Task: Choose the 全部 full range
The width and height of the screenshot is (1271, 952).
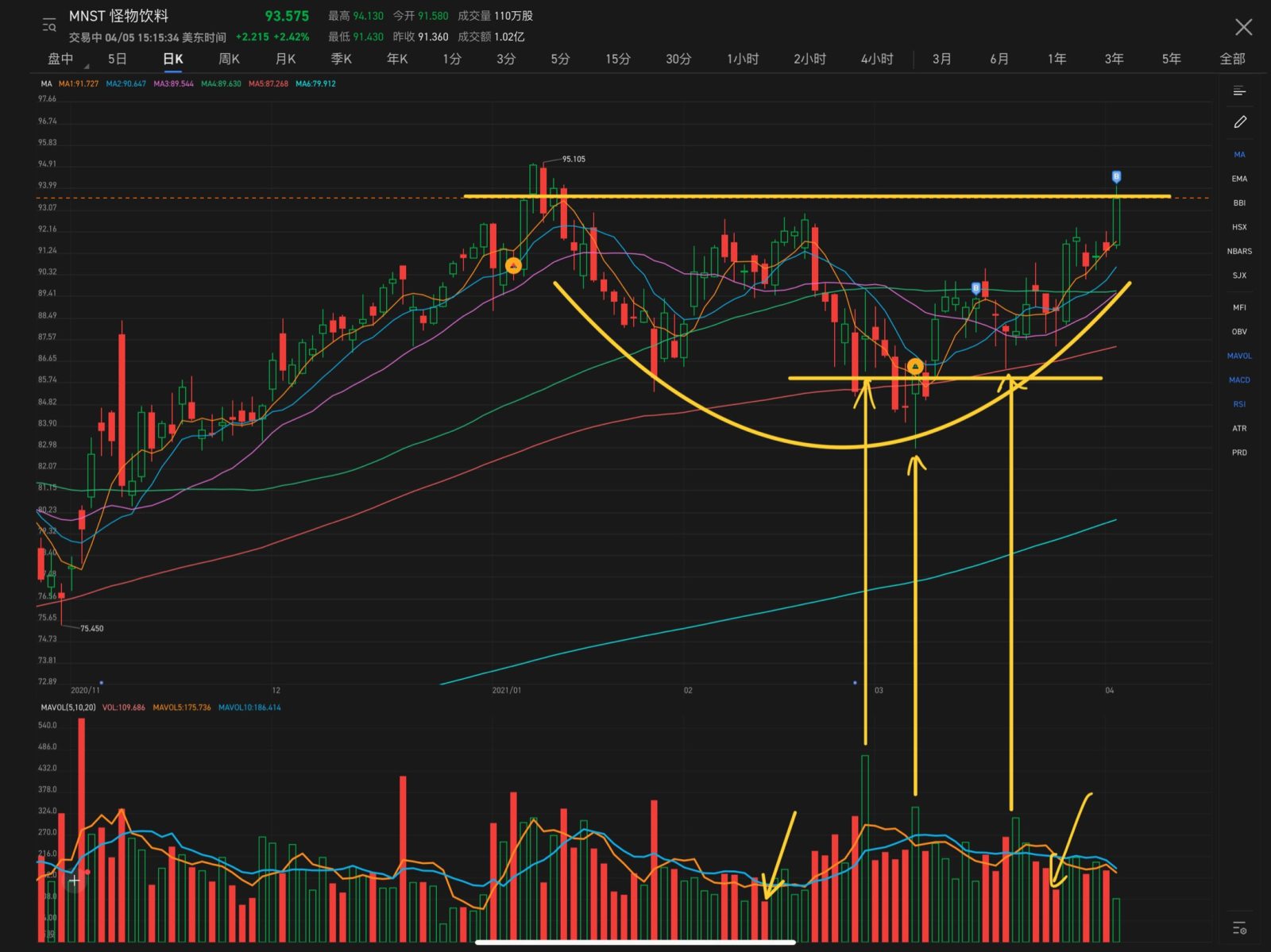Action: click(x=1232, y=59)
